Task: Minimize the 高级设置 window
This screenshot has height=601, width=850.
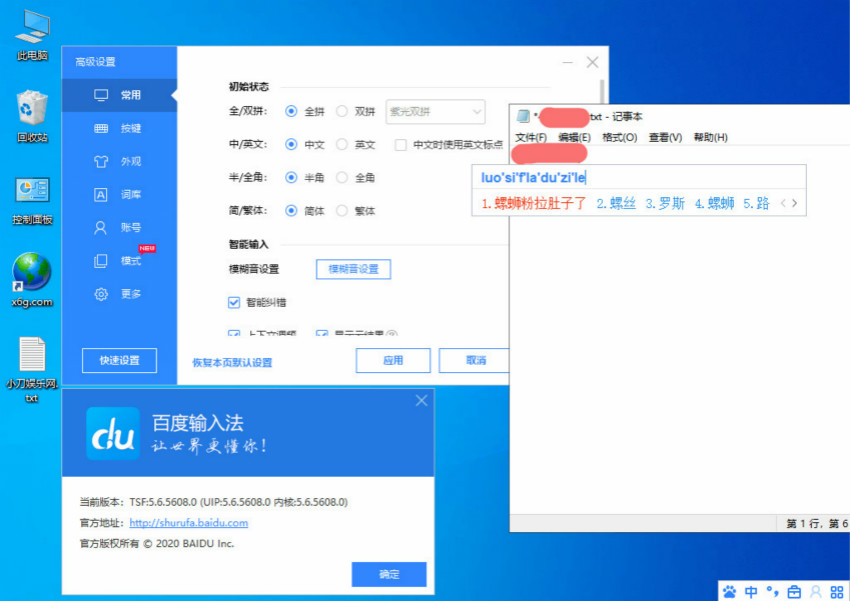Action: [568, 62]
